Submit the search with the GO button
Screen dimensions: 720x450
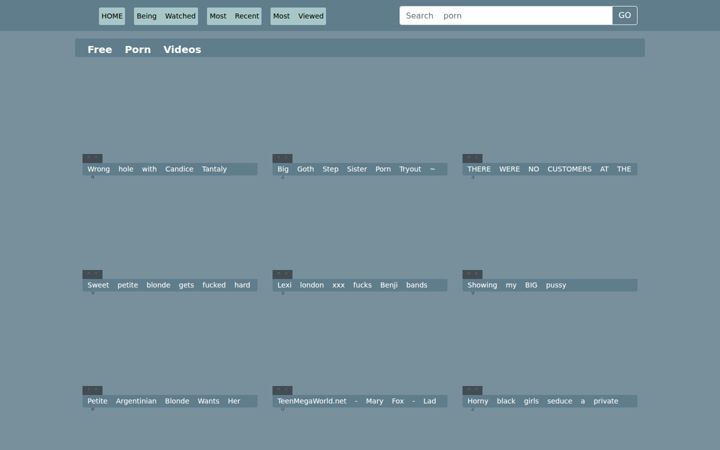pos(624,16)
